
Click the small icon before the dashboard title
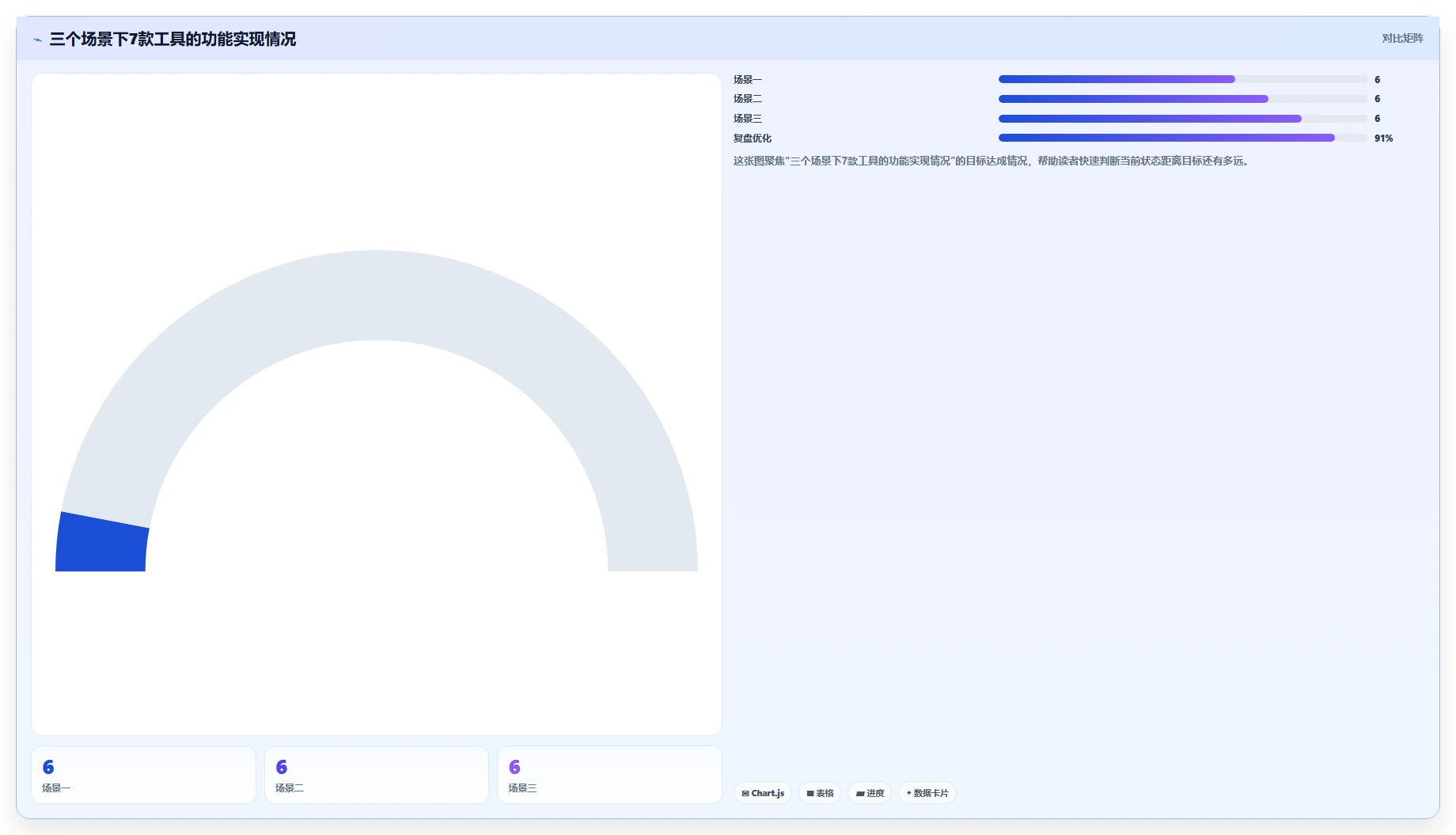tap(37, 40)
